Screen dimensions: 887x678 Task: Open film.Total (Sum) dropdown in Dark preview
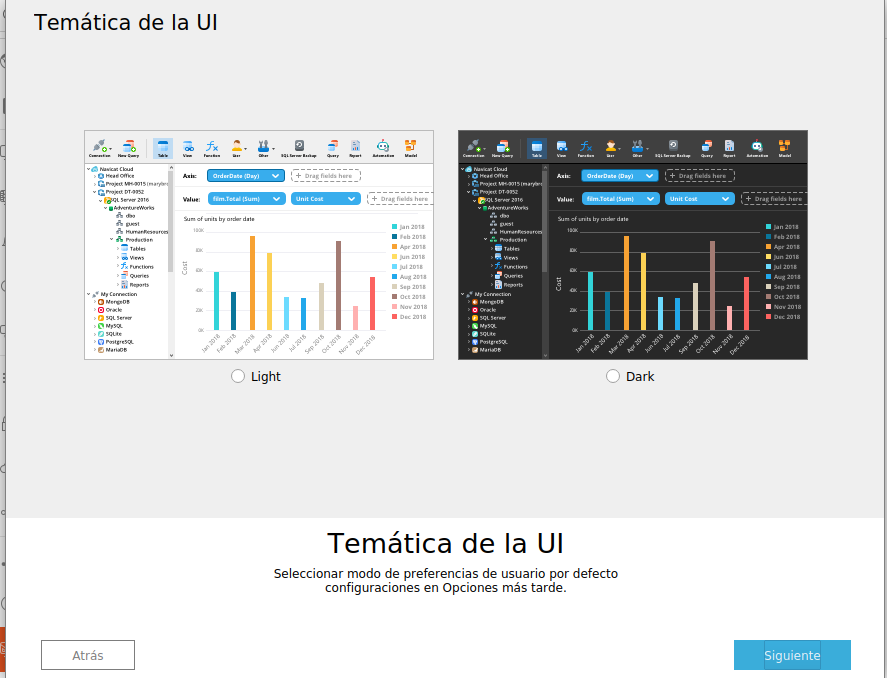(x=621, y=198)
